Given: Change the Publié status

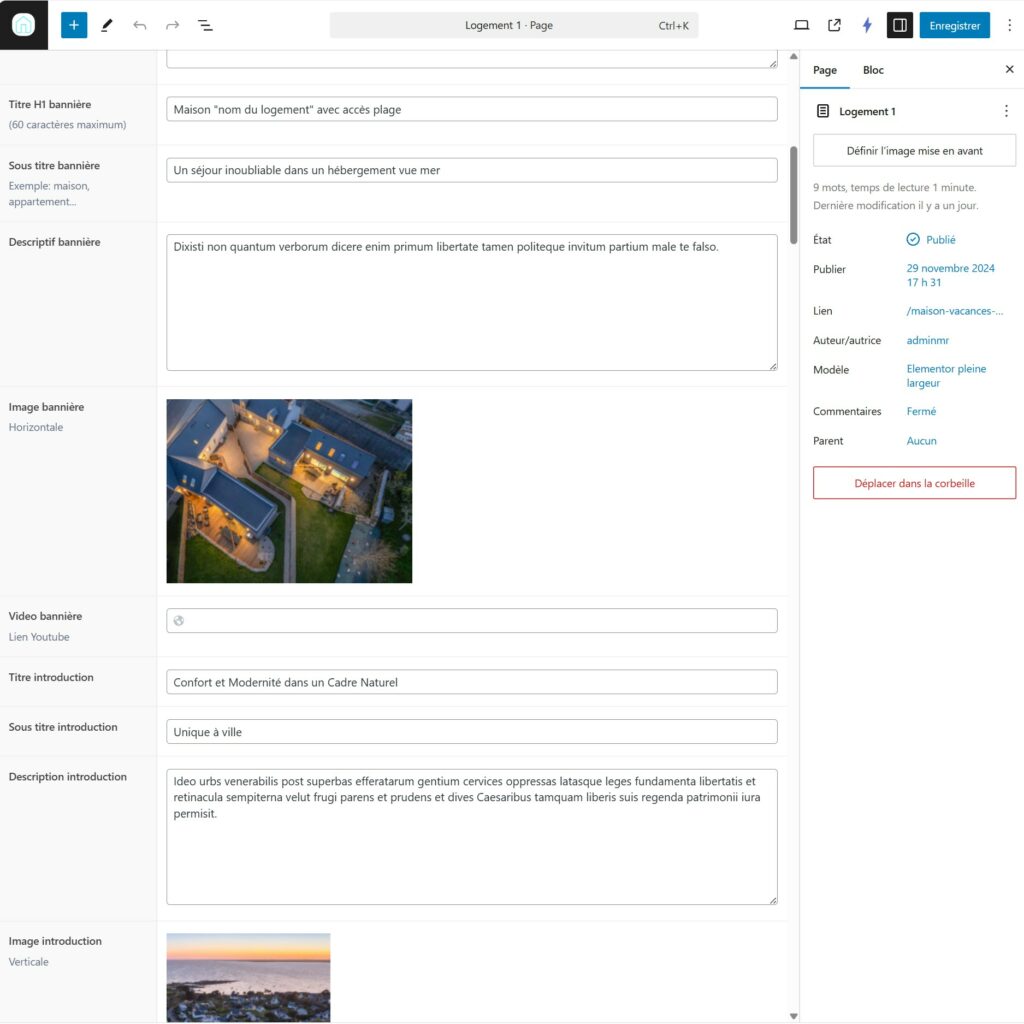Looking at the screenshot, I should coord(940,240).
